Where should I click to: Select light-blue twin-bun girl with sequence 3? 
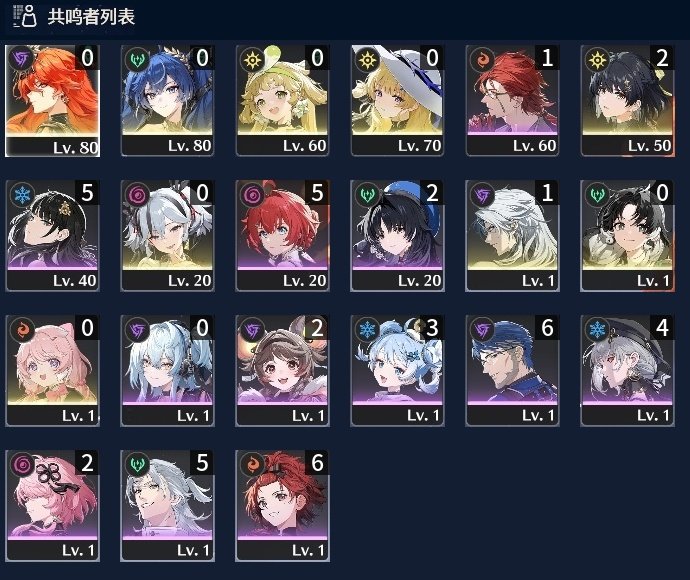(x=397, y=371)
